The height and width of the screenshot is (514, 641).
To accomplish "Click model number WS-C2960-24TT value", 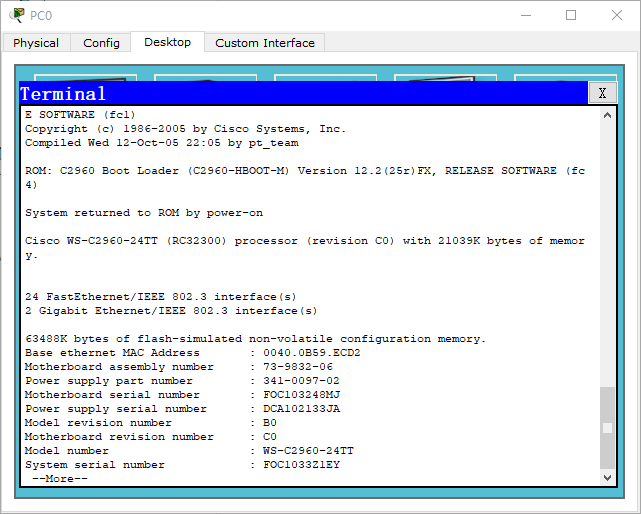I will [x=309, y=451].
